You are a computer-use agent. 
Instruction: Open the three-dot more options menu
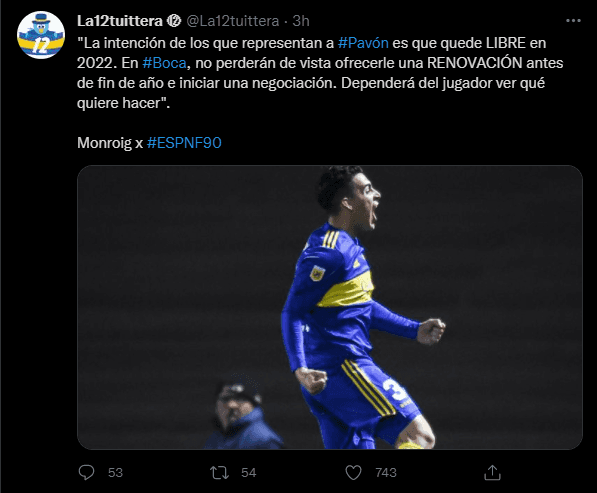[573, 21]
